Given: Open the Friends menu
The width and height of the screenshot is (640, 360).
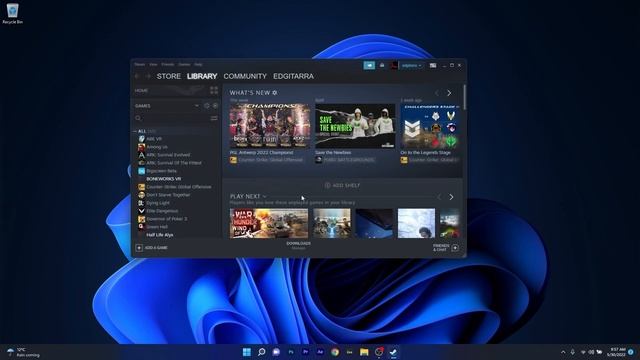Looking at the screenshot, I should click(167, 64).
